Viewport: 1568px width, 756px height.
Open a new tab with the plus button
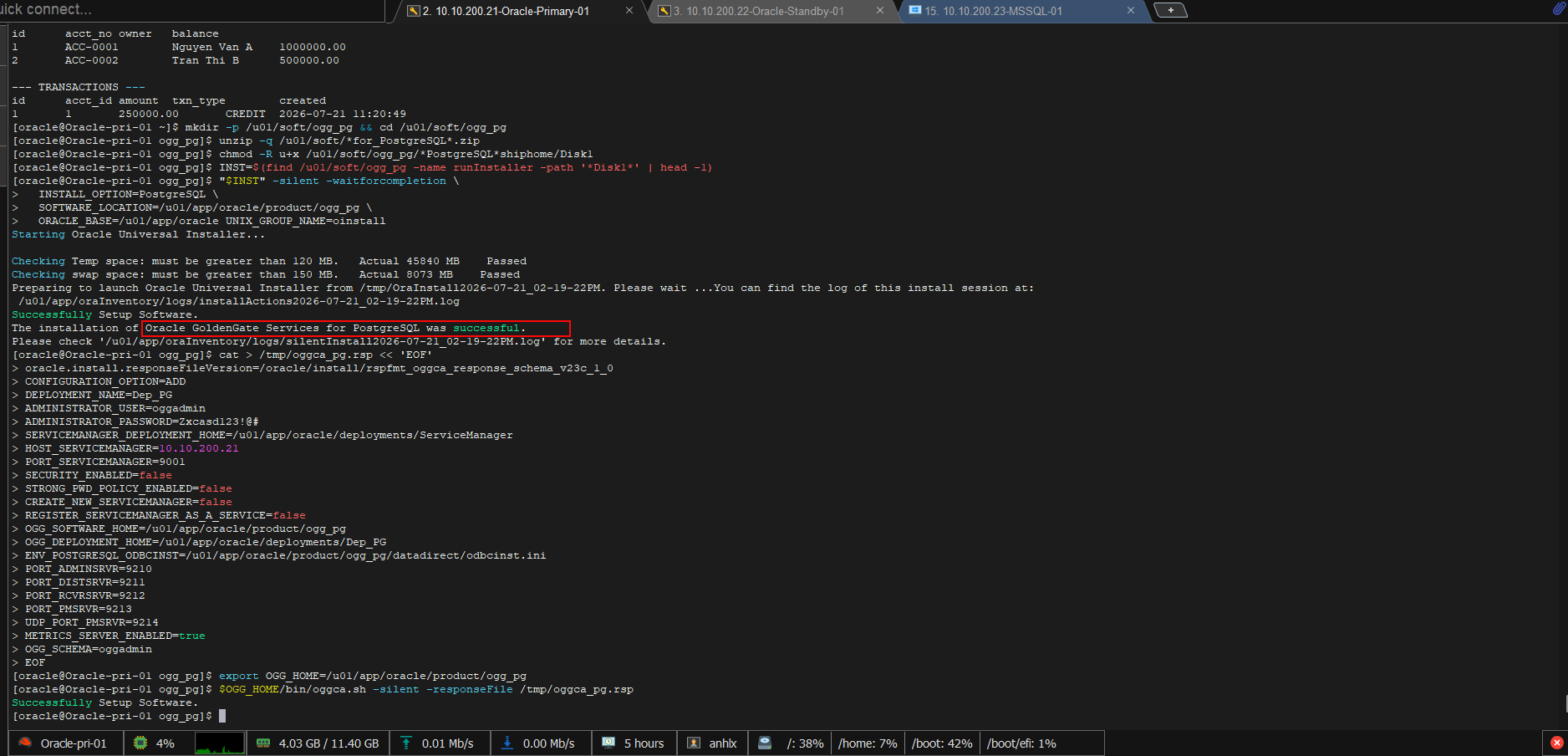click(x=1171, y=10)
